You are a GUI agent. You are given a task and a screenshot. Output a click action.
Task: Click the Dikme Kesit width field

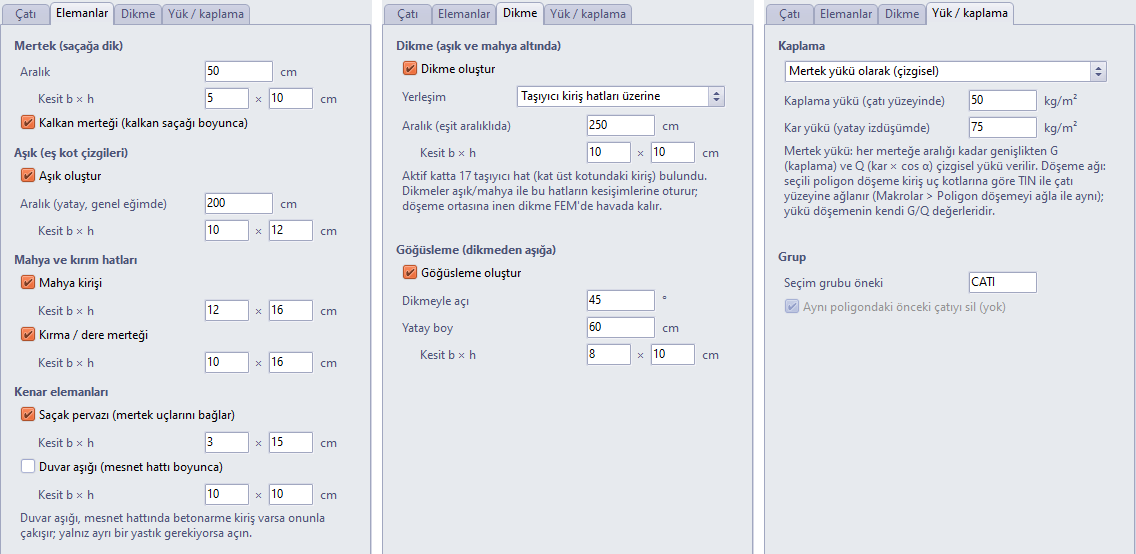coord(609,152)
